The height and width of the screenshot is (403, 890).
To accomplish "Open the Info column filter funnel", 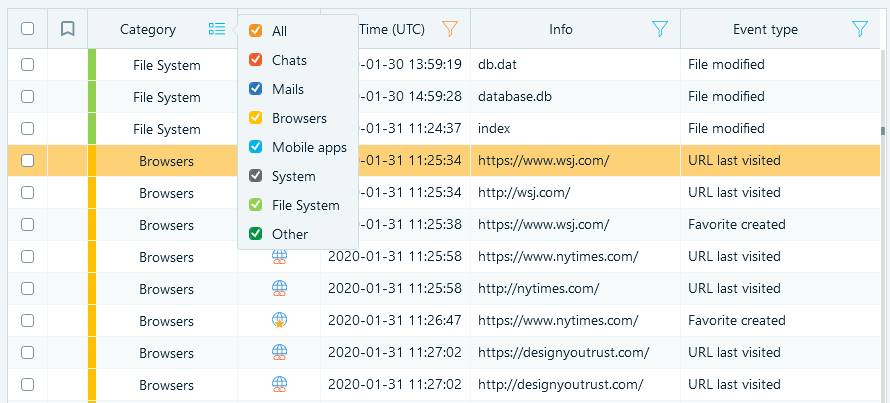I will pos(660,29).
